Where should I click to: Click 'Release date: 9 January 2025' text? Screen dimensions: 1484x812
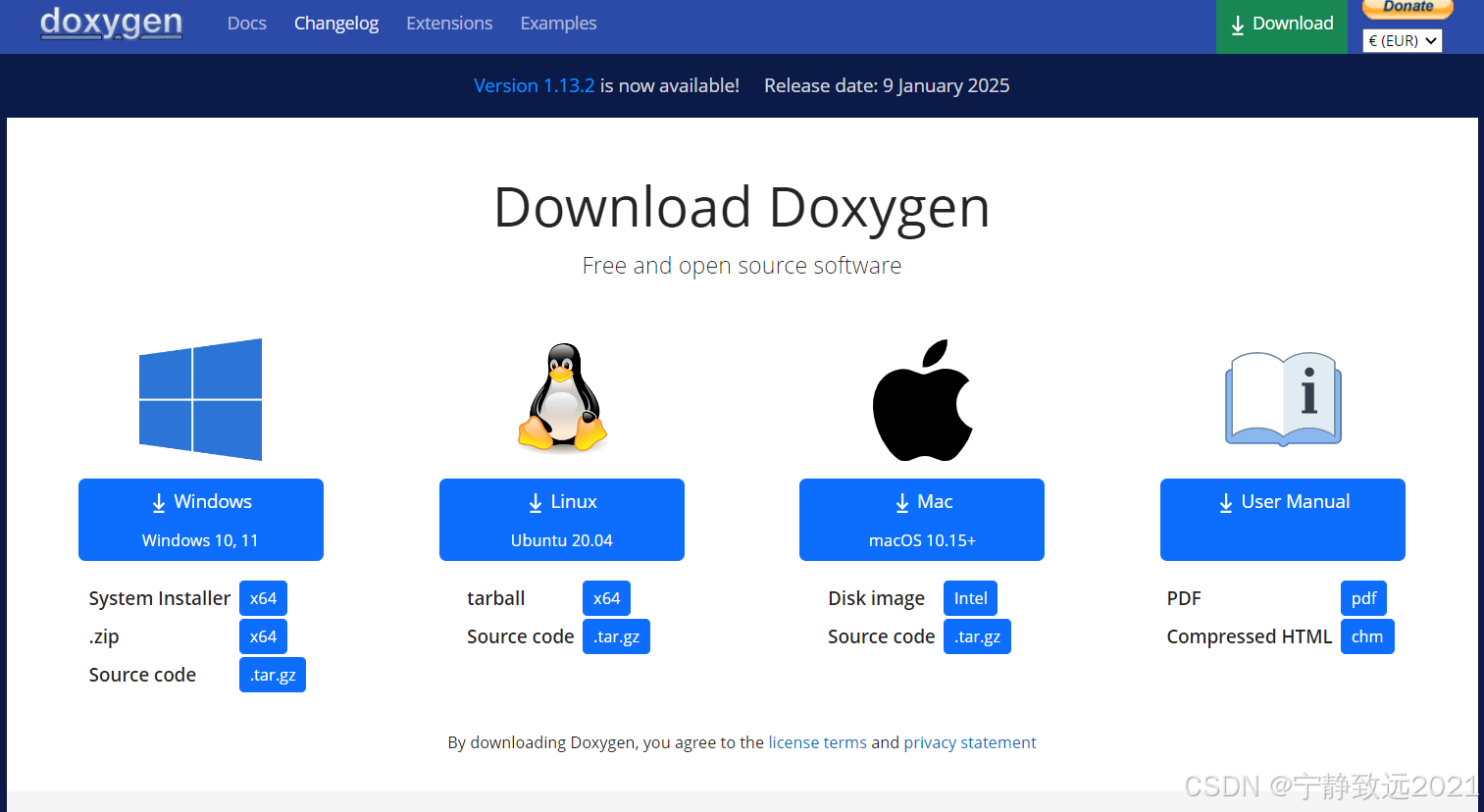pos(887,85)
